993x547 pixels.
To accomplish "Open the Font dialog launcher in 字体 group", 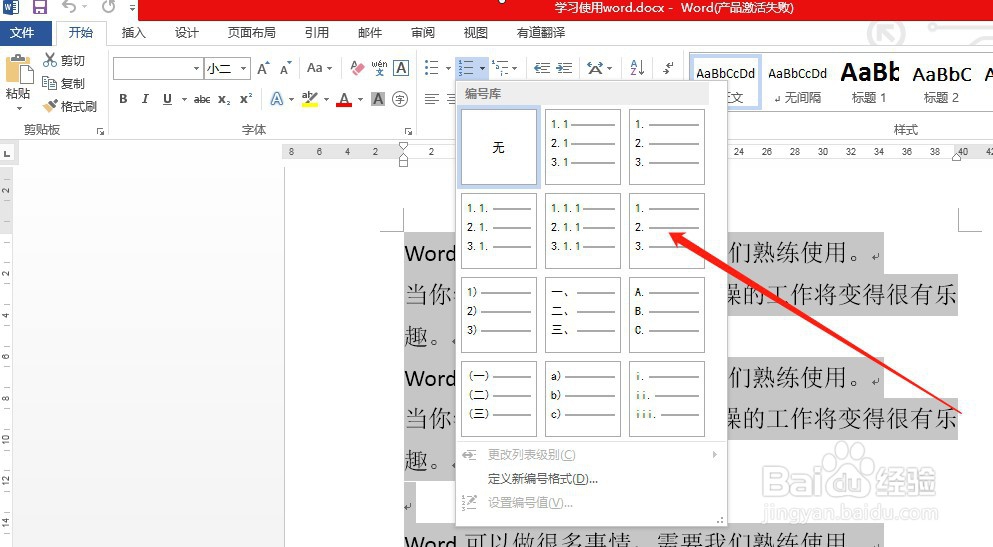I will coord(408,131).
